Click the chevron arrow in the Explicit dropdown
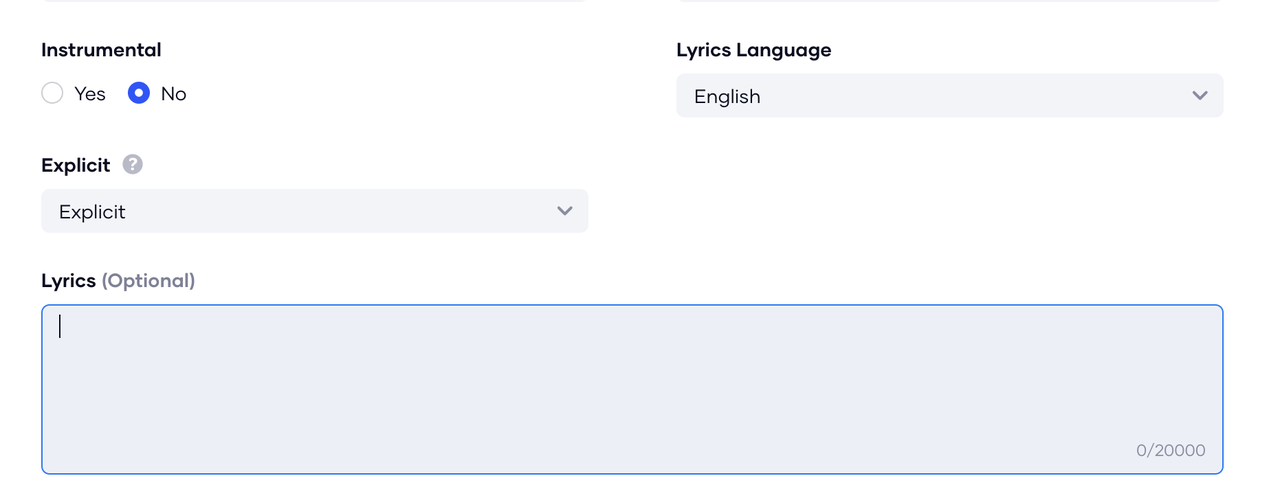The width and height of the screenshot is (1280, 500). (565, 211)
